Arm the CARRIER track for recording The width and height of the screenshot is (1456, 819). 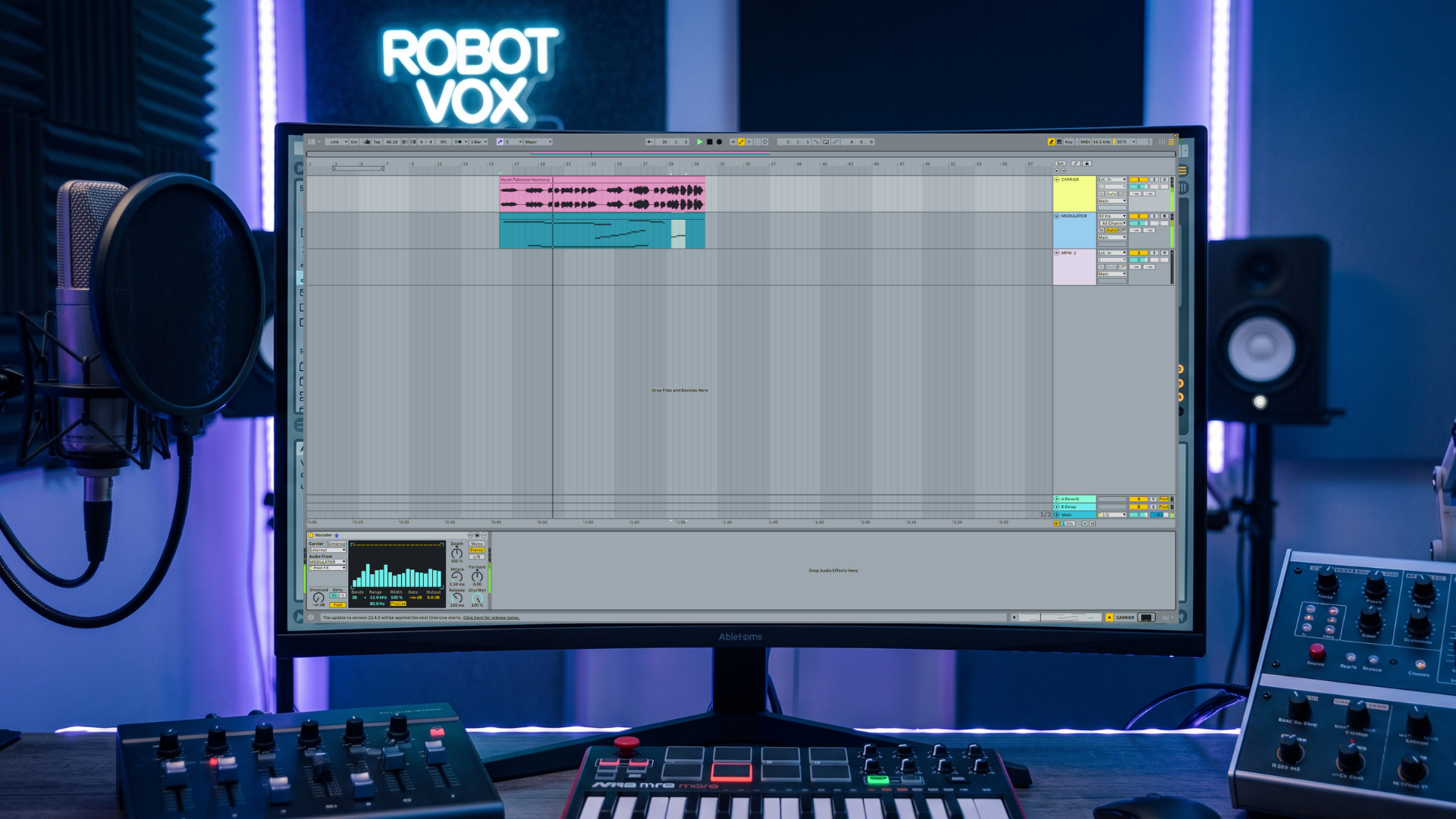point(1164,180)
